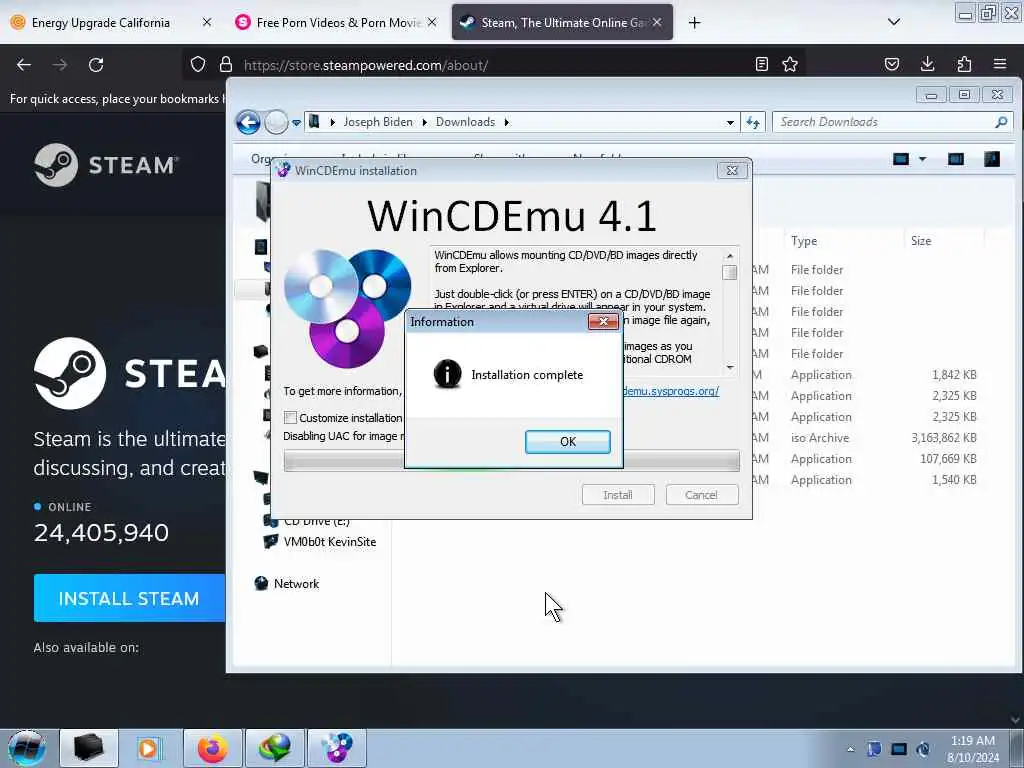1024x768 pixels.
Task: Open the Firefox downloads panel
Action: point(927,64)
